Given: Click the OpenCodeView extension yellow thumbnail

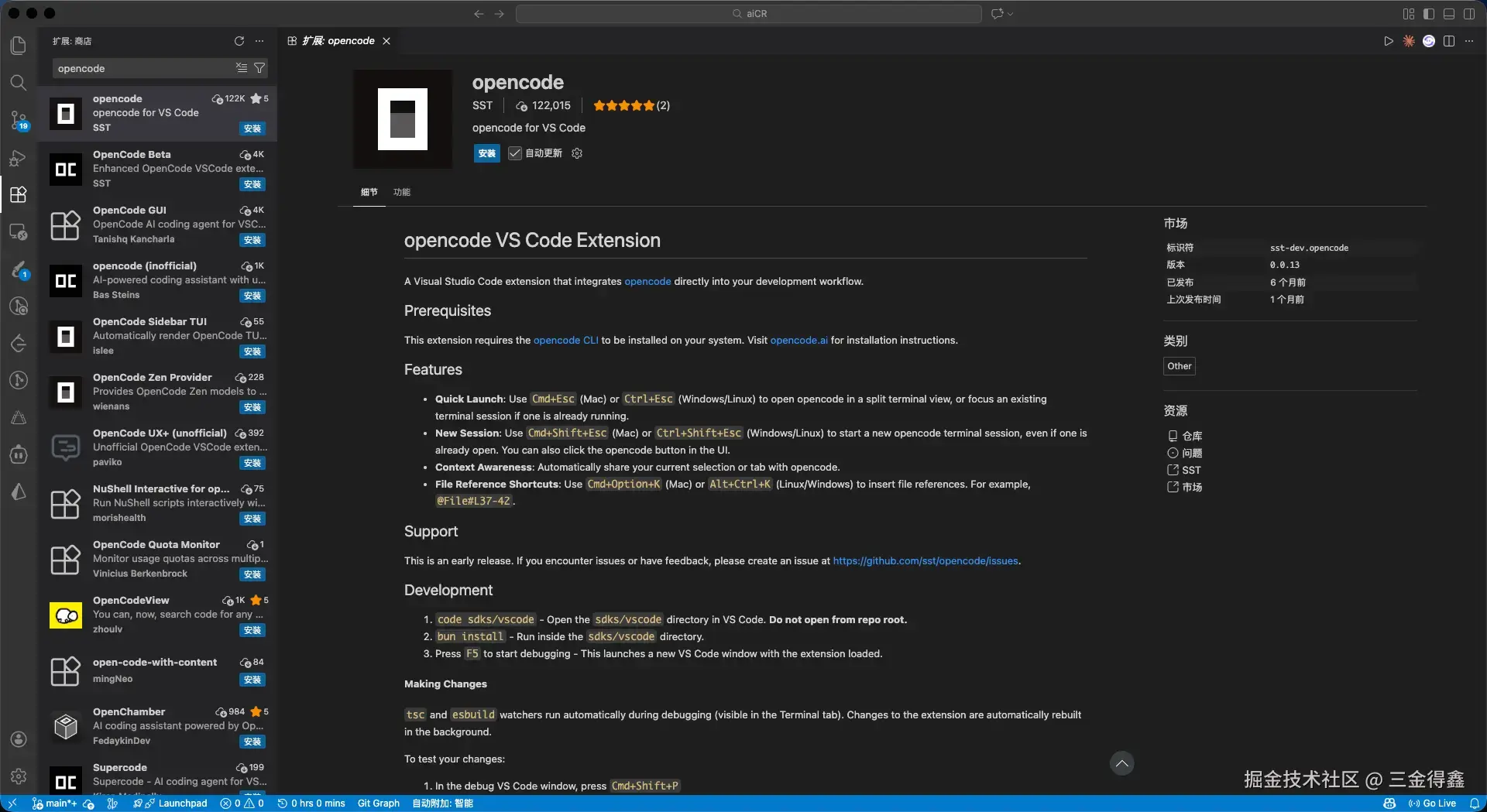Looking at the screenshot, I should tap(66, 615).
